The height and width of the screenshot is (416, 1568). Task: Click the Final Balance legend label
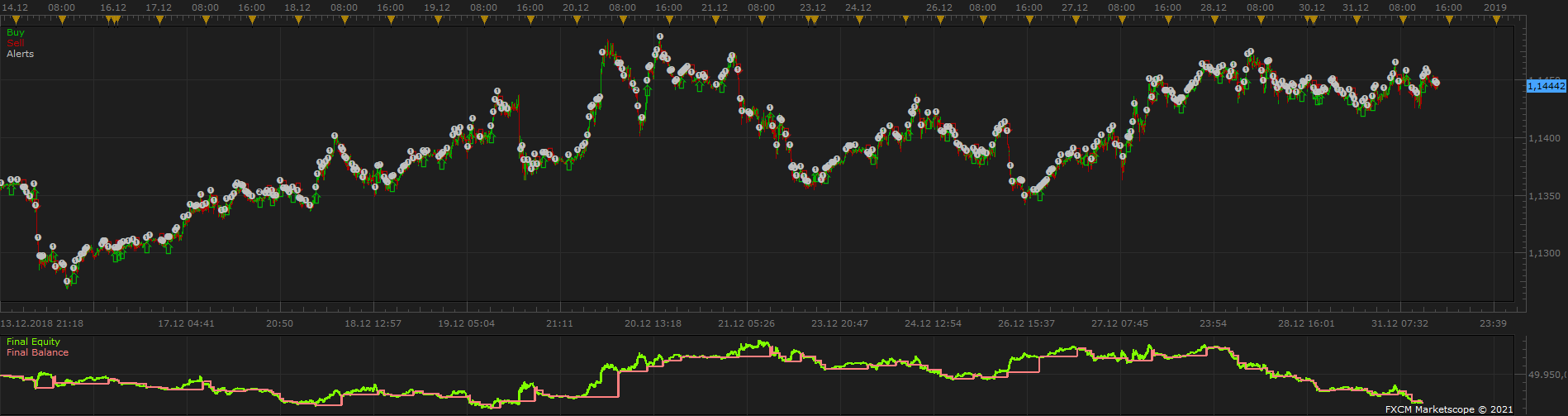point(38,352)
